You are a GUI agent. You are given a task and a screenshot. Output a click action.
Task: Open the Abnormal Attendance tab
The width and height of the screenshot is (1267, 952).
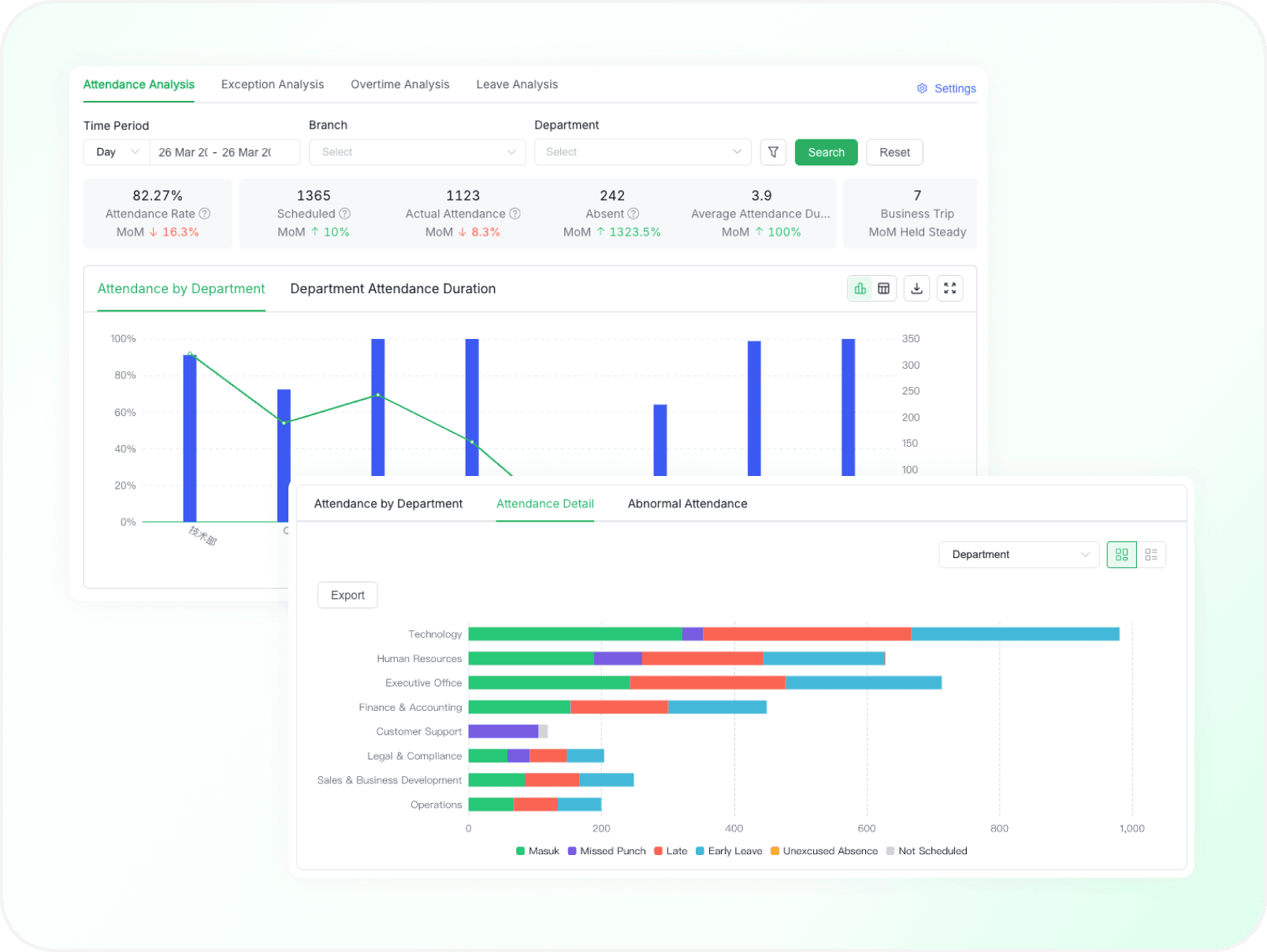687,504
